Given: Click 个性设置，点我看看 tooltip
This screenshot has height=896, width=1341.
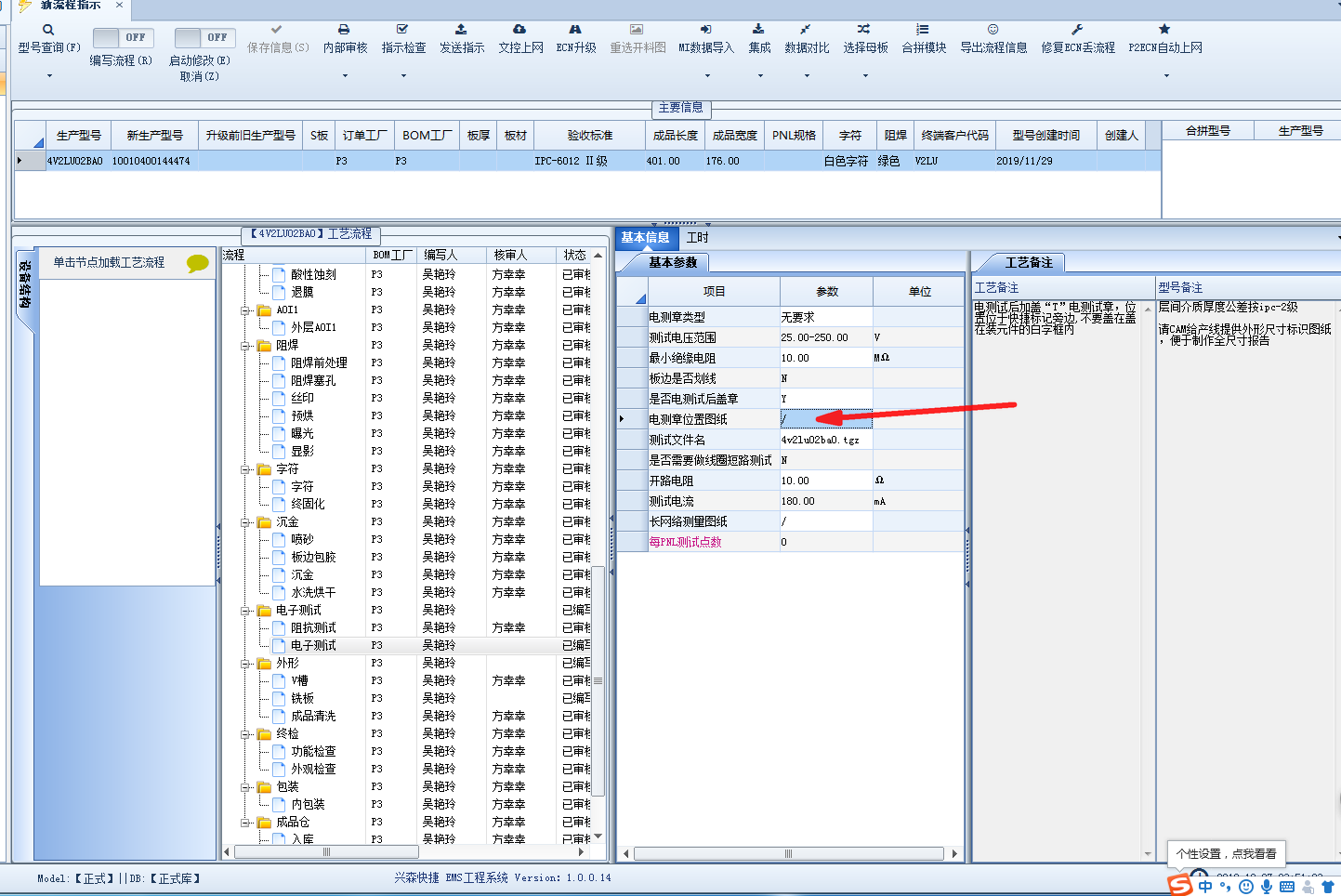Looking at the screenshot, I should [1226, 853].
